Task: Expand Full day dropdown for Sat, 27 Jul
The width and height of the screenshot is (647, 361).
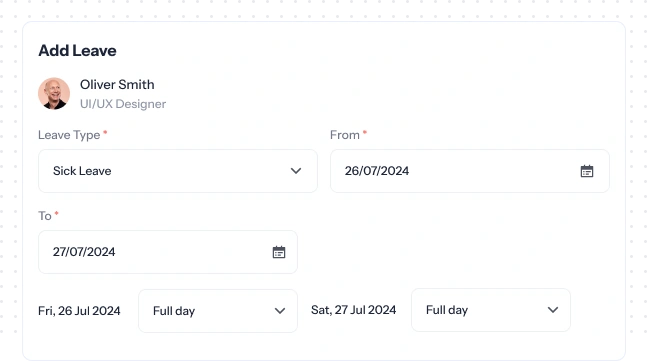Action: click(x=491, y=310)
